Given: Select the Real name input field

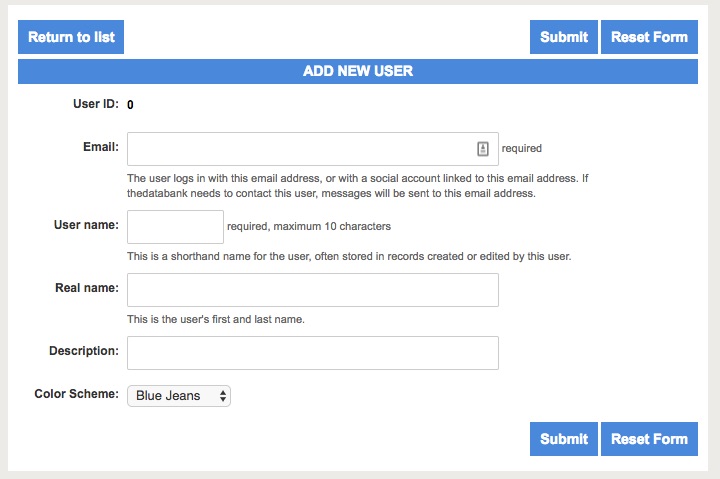Looking at the screenshot, I should (x=313, y=290).
